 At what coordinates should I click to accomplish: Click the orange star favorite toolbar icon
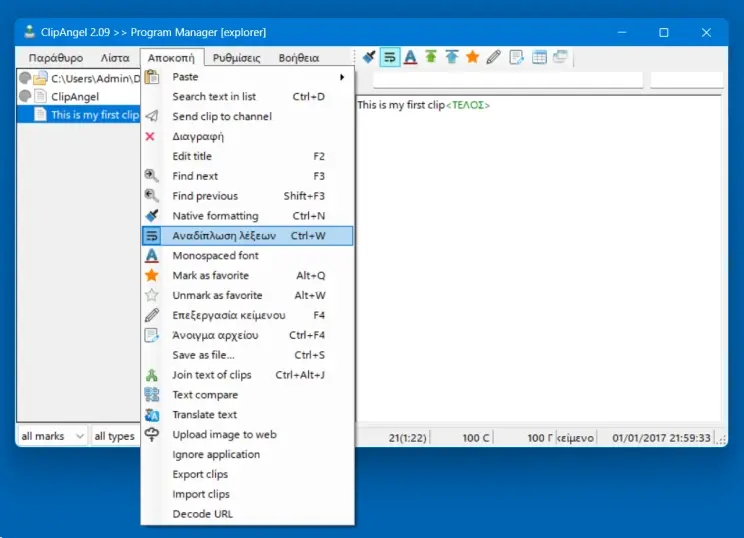pyautogui.click(x=473, y=57)
